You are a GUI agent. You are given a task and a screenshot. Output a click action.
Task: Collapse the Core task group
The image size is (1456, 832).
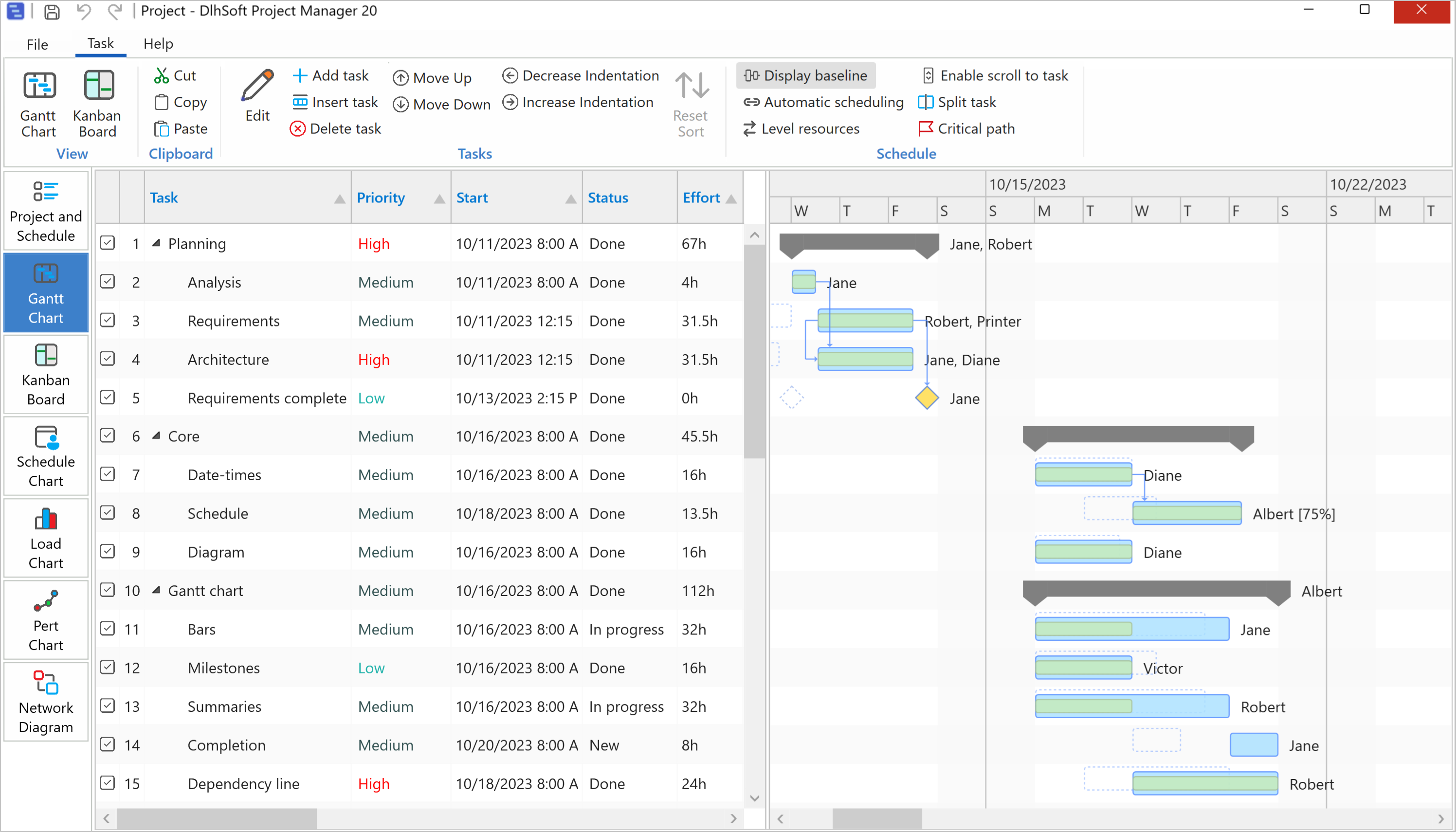point(157,435)
